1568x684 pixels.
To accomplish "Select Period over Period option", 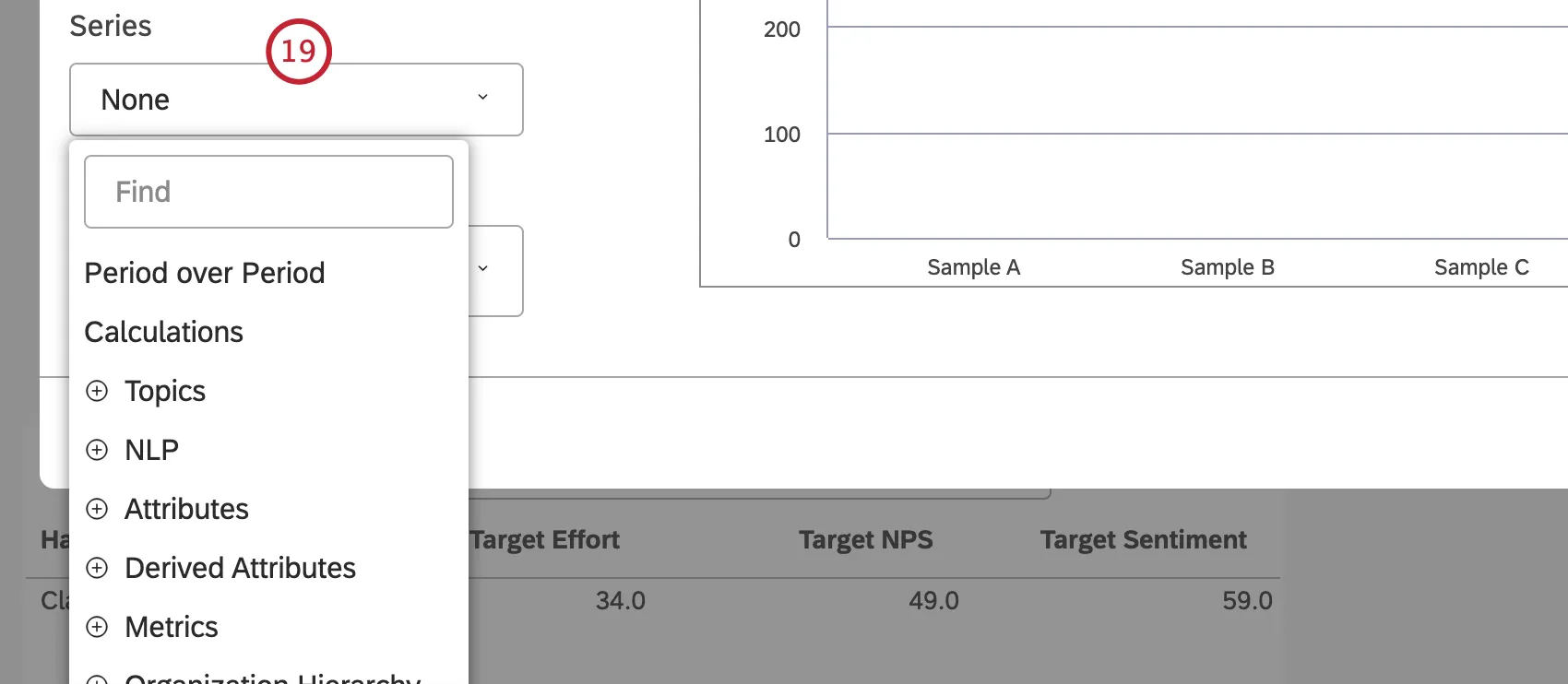I will (205, 273).
